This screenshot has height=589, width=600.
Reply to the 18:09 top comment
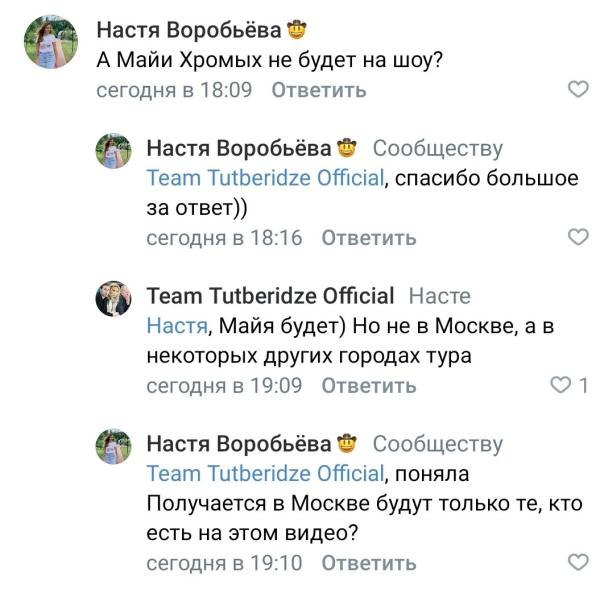coord(319,90)
